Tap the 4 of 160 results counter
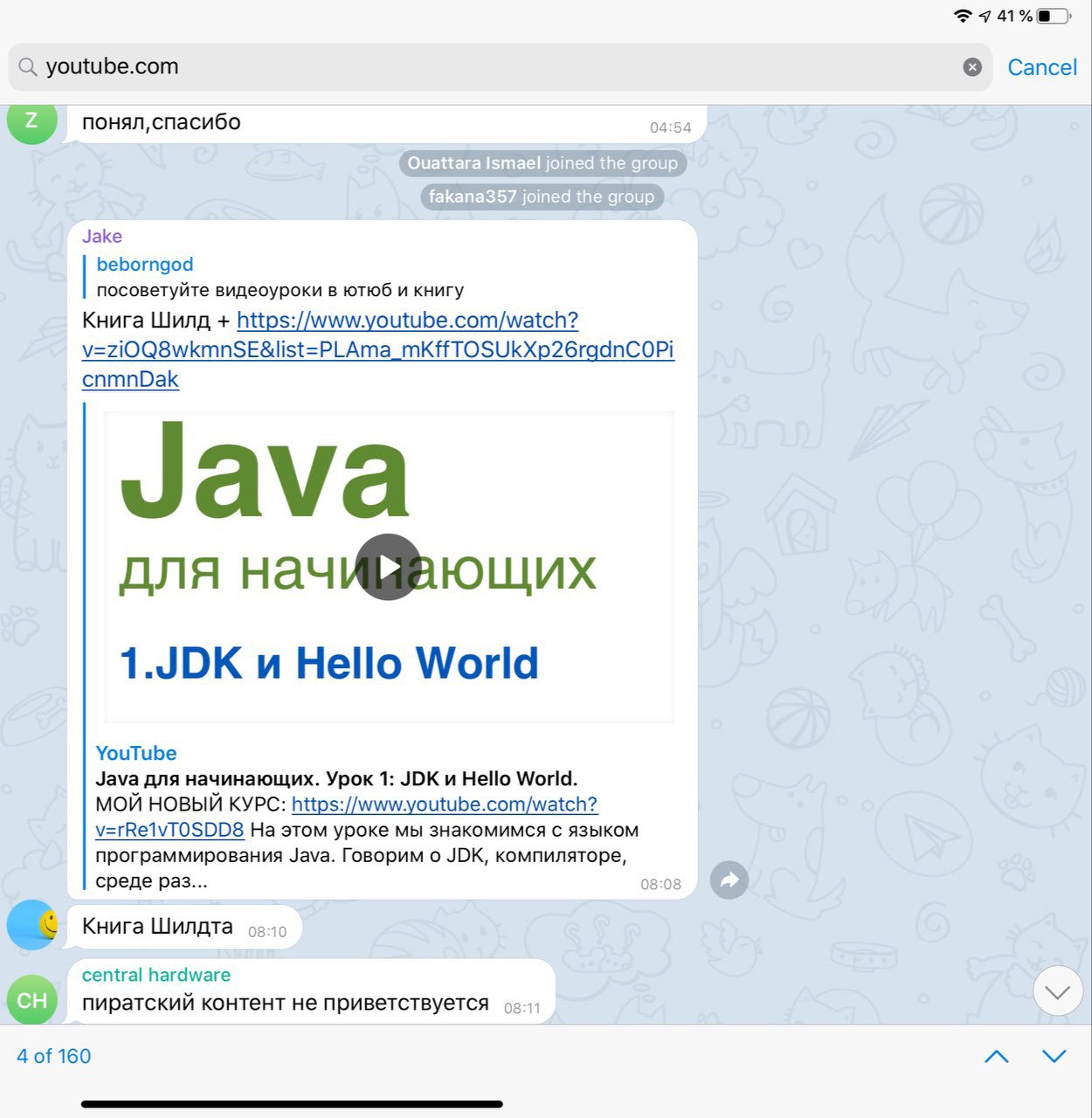 (x=54, y=1056)
